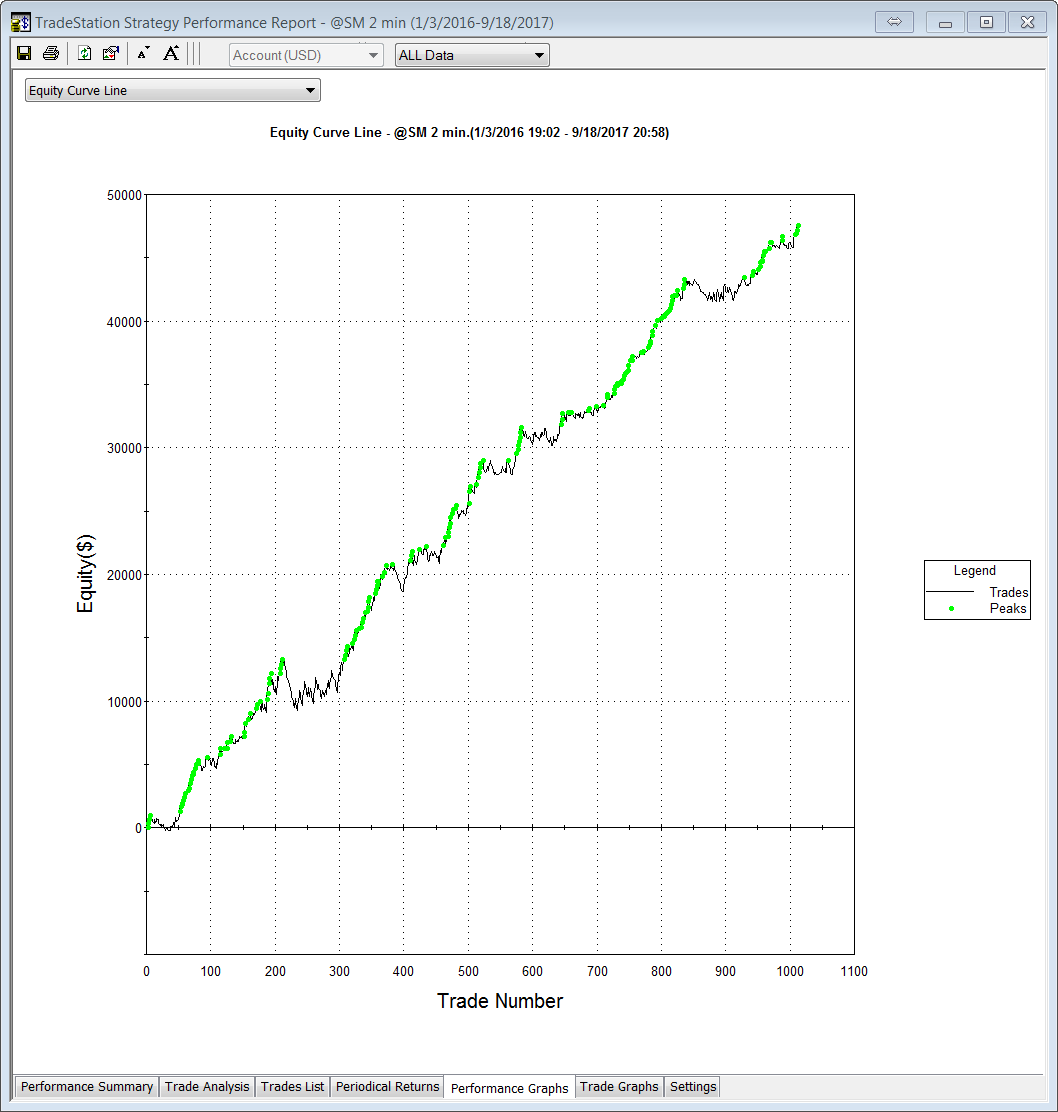Click the Refresh report icon
This screenshot has height=1112, width=1058.
[x=85, y=54]
